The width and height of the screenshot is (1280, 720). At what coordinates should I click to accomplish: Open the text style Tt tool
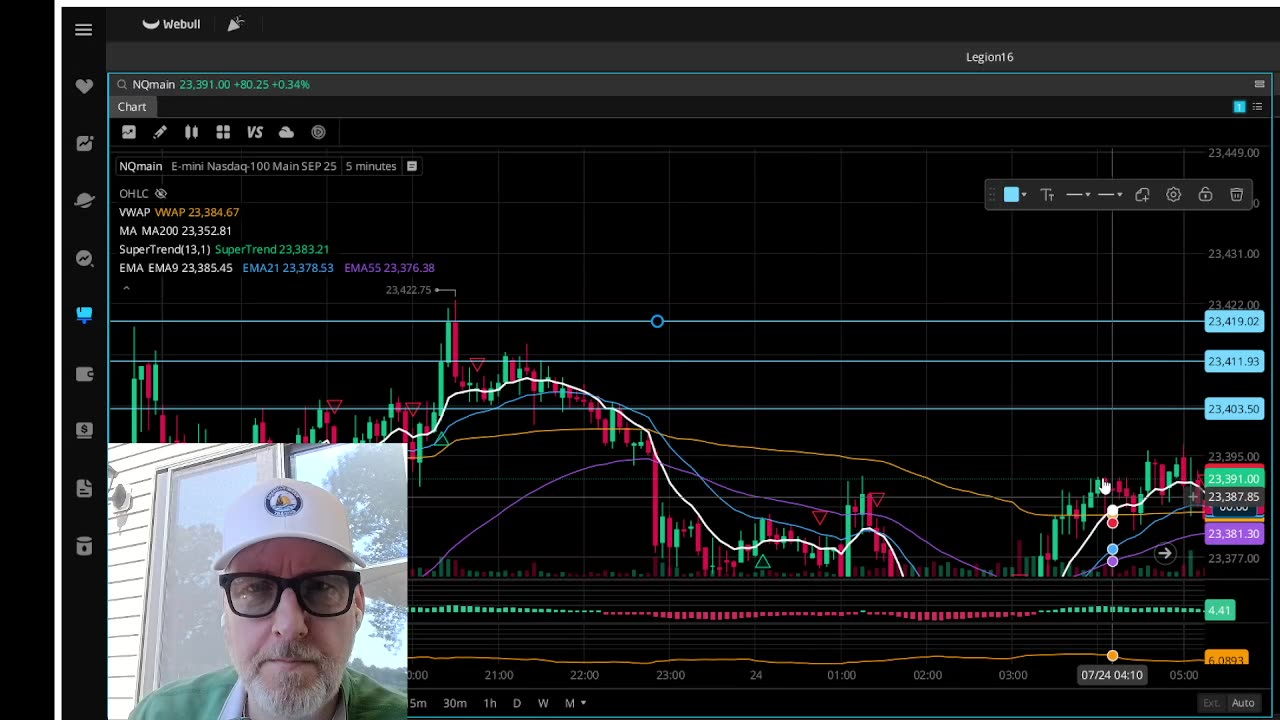(1047, 195)
